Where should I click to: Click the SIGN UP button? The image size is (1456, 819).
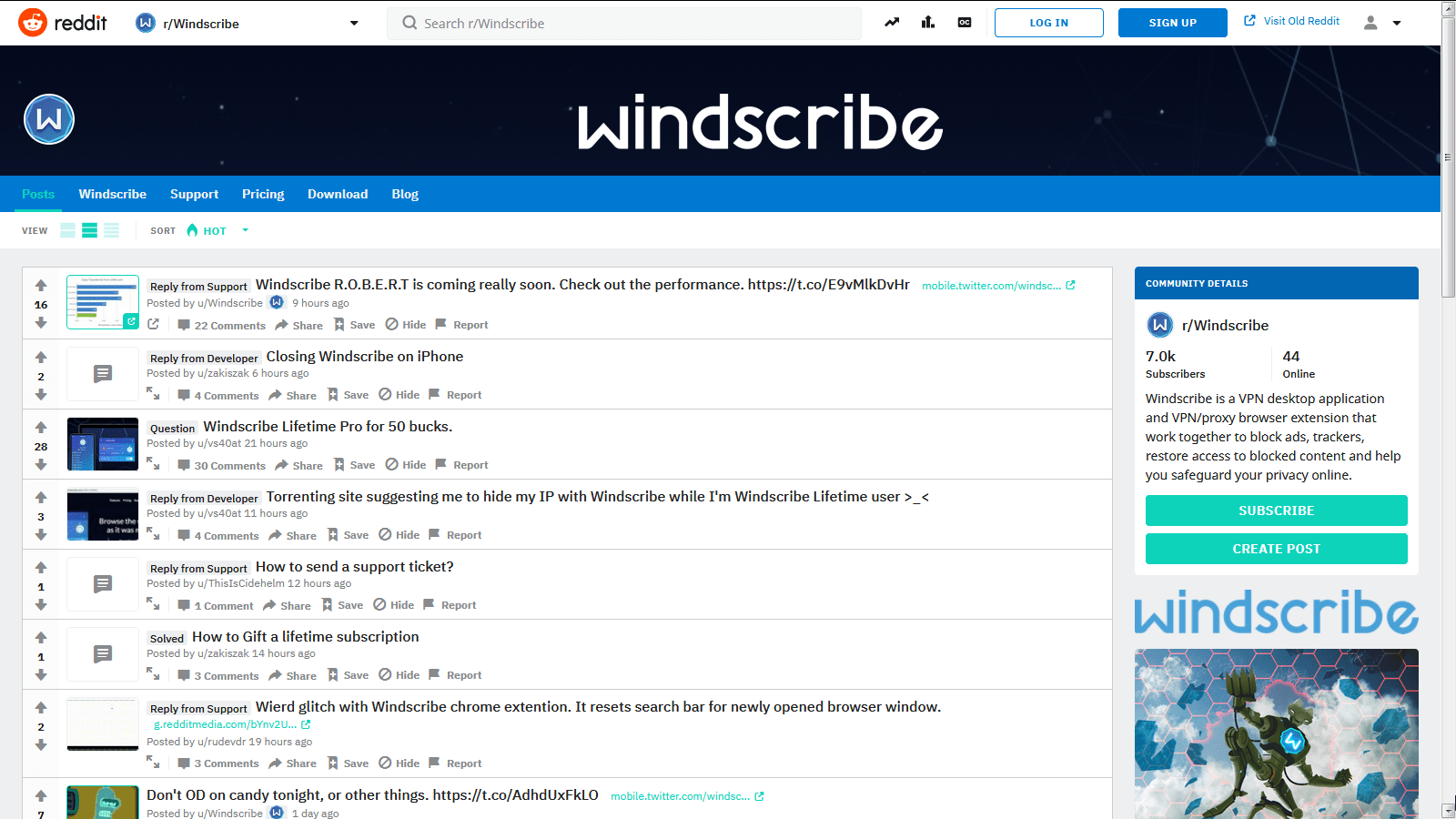coord(1173,23)
